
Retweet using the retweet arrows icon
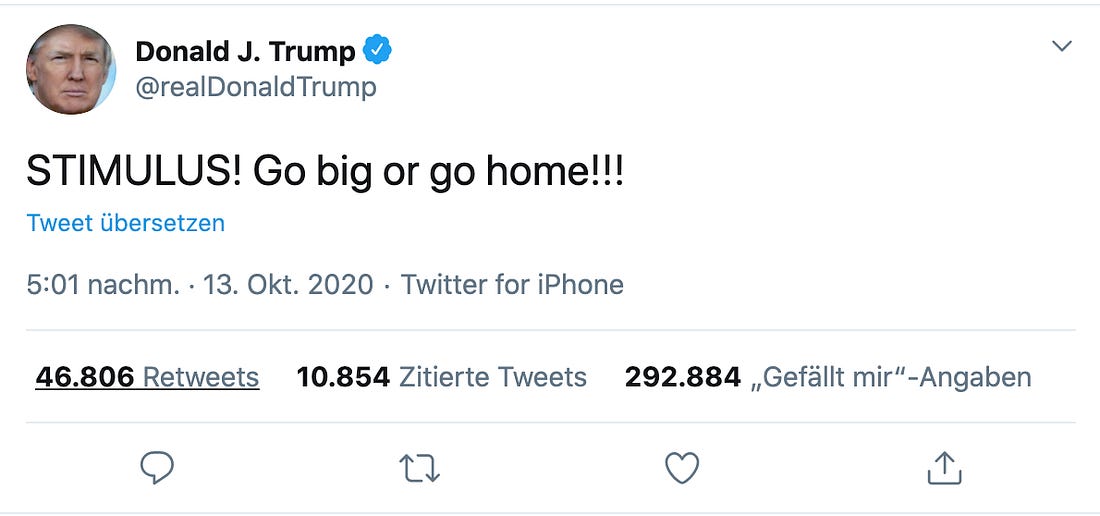pos(420,468)
